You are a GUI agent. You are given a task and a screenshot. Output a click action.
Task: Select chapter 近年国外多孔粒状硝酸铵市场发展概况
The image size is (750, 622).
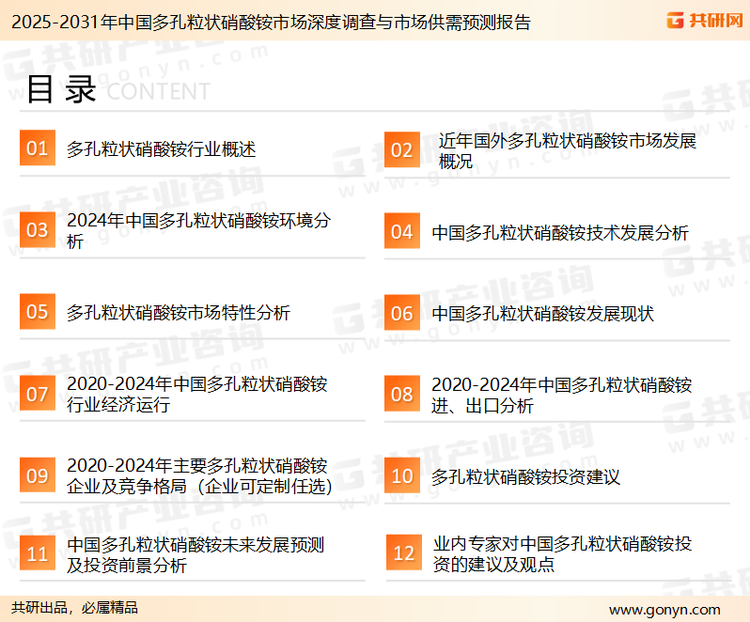click(567, 151)
